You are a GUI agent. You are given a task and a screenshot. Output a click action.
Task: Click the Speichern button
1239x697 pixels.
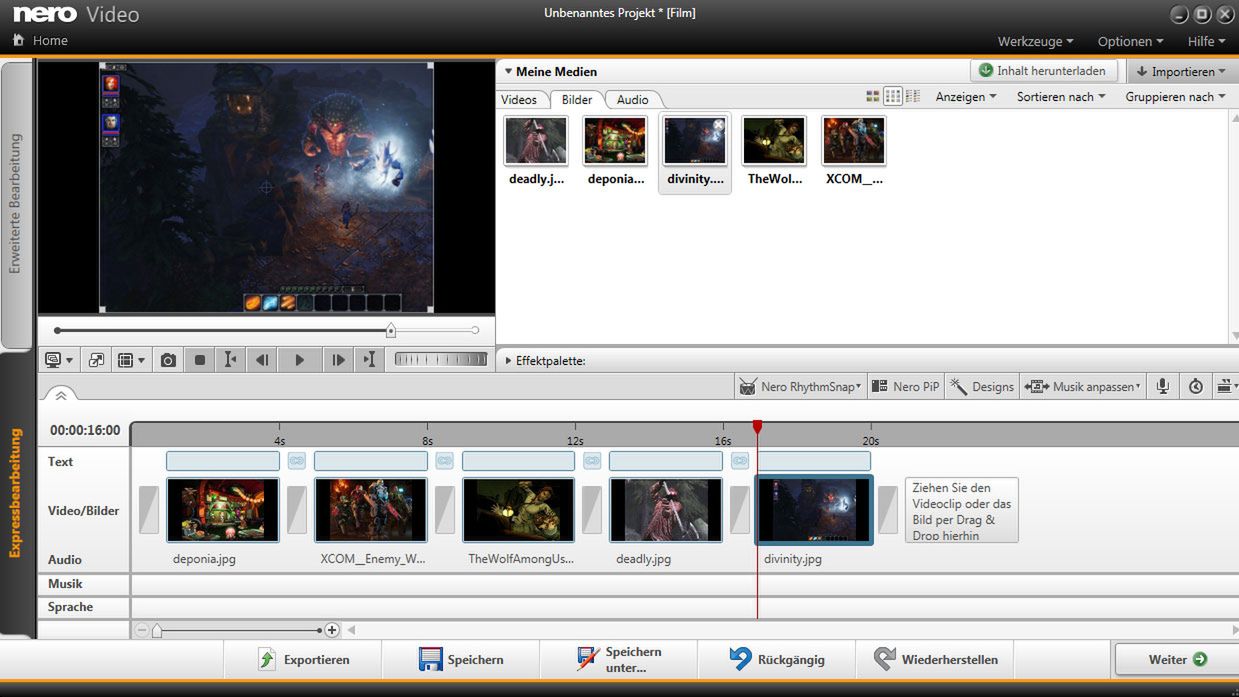[461, 660]
